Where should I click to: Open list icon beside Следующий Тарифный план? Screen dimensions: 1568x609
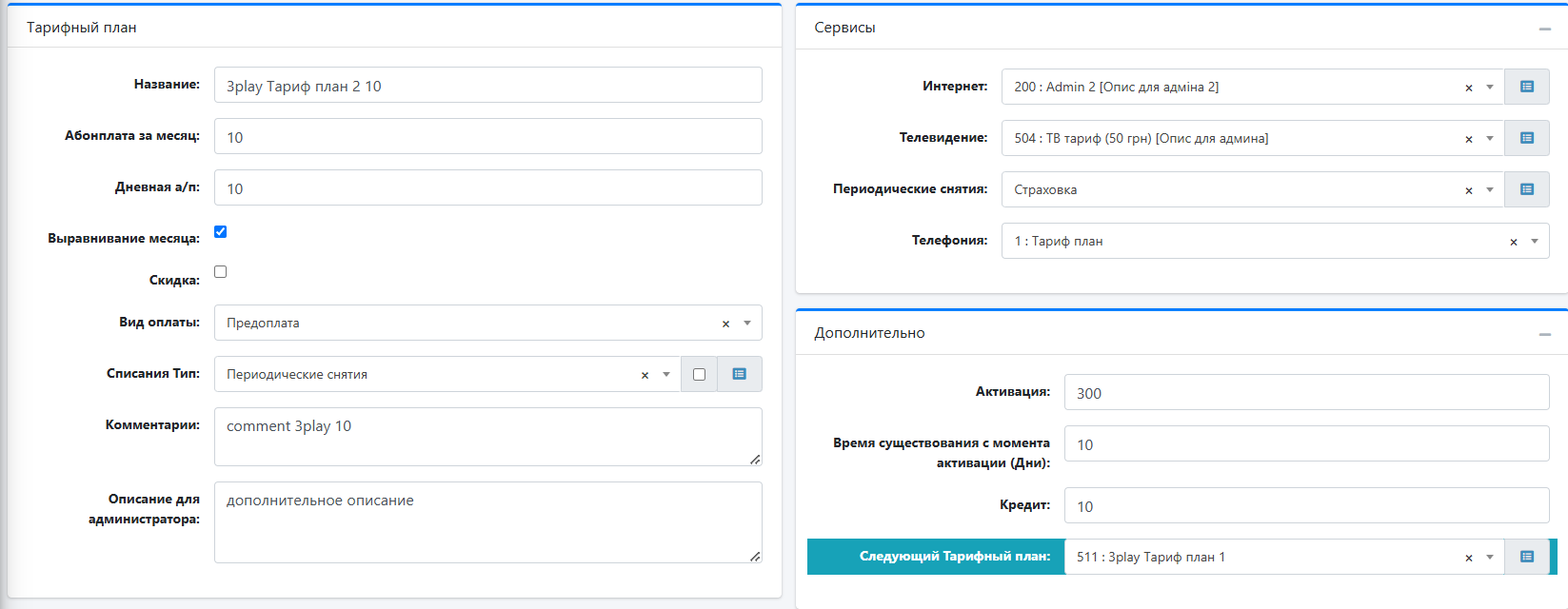[x=1526, y=557]
